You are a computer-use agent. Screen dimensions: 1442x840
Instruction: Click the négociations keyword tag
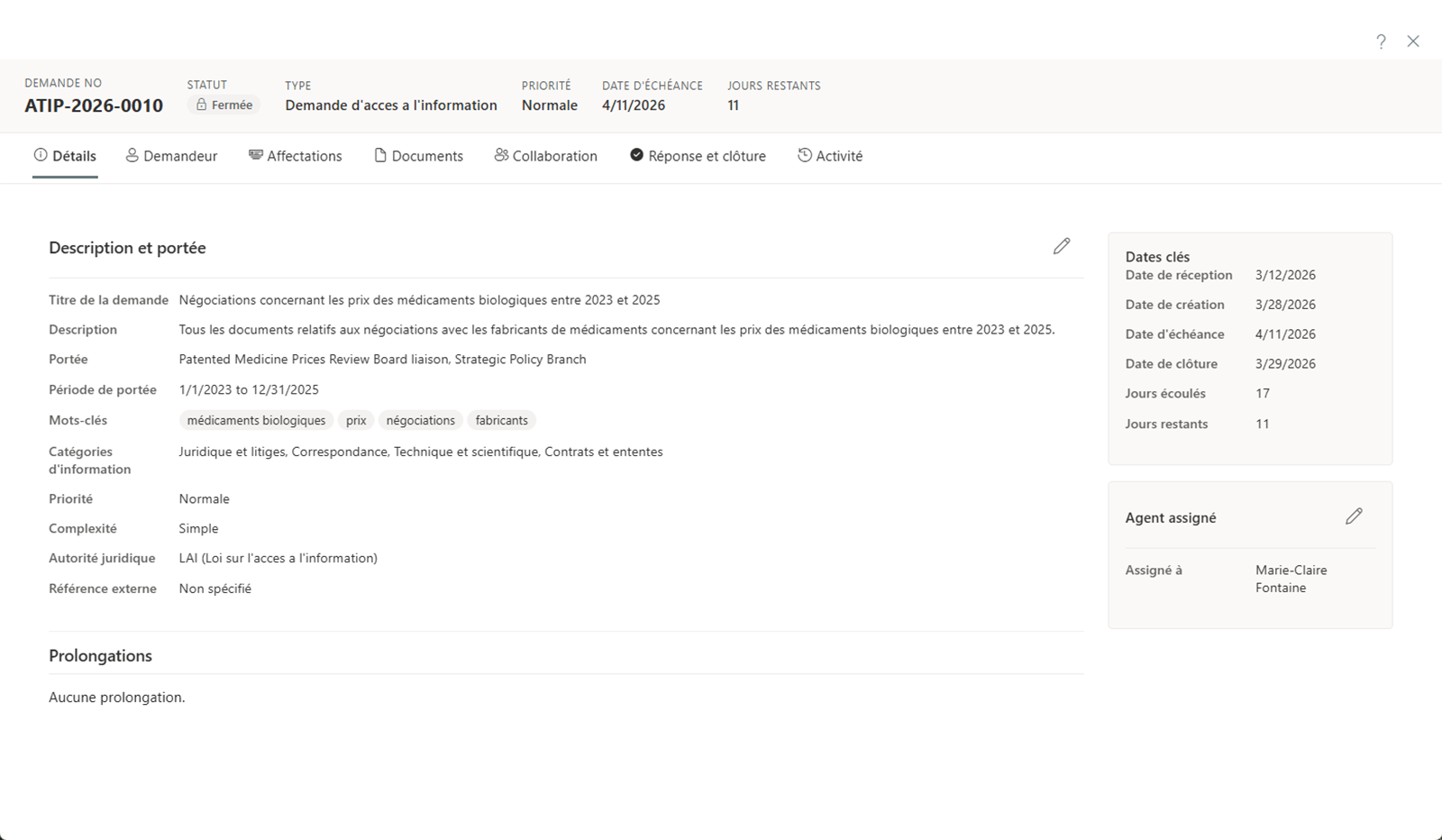pos(420,421)
